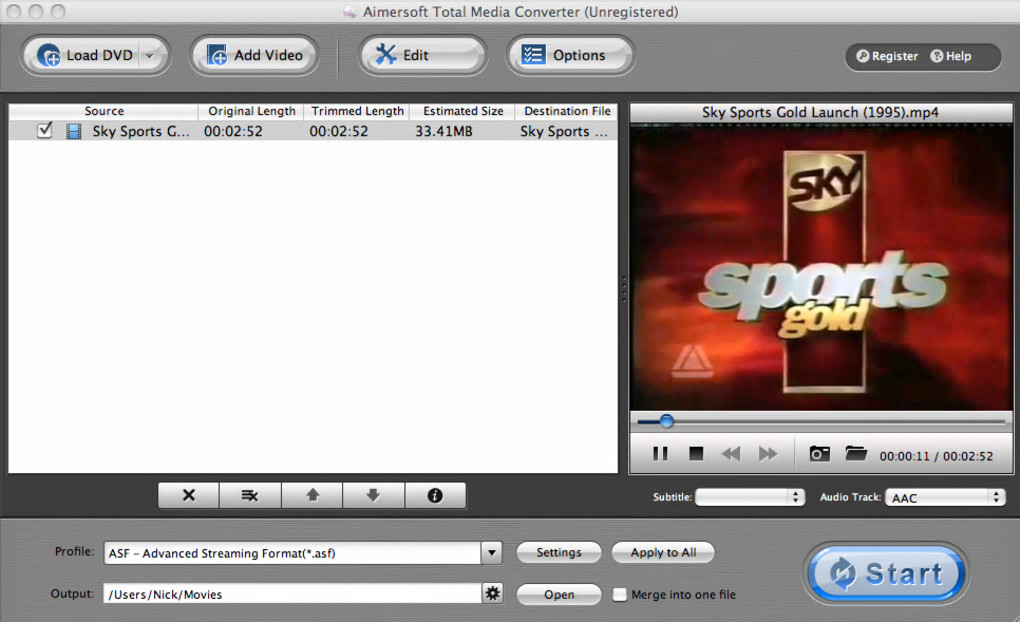Screen dimensions: 1020x622
Task: Expand the Load DVD dropdown arrow
Action: (151, 56)
